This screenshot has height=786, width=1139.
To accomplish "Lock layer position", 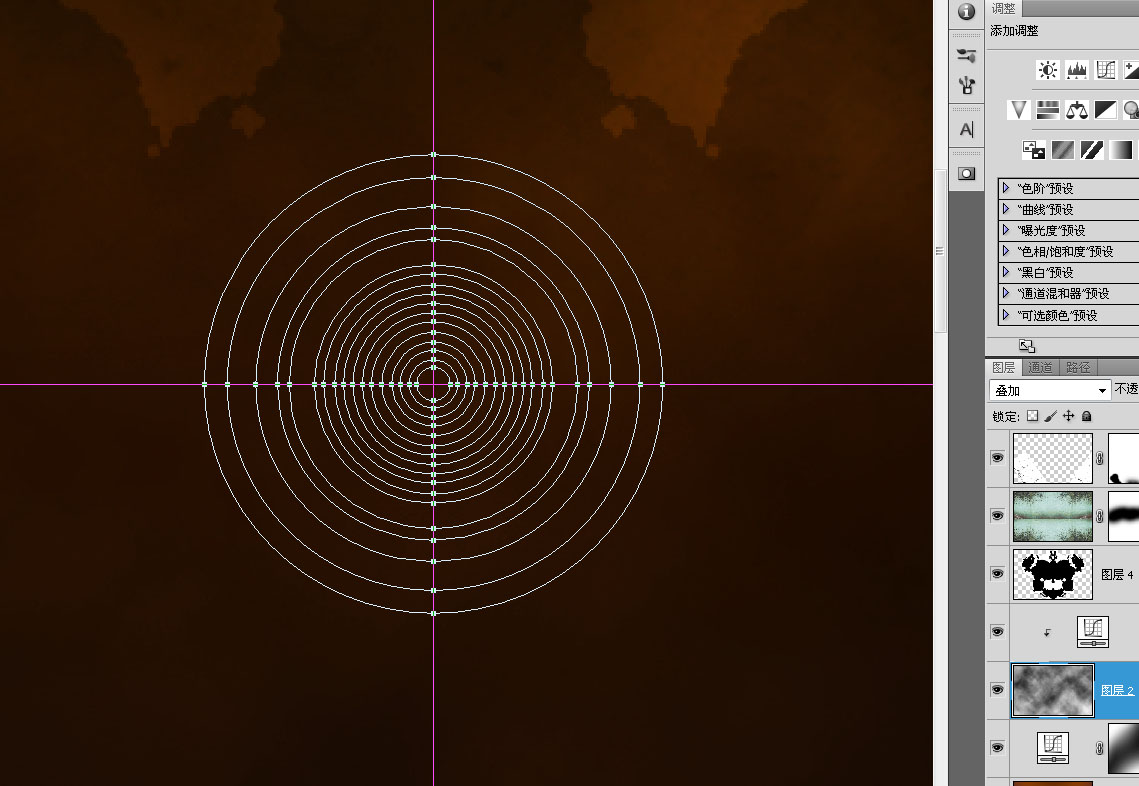I will [1069, 416].
